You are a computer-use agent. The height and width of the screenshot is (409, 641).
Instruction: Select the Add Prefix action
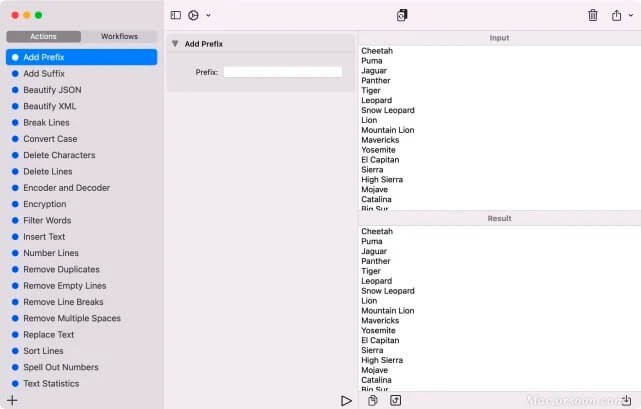tap(81, 57)
